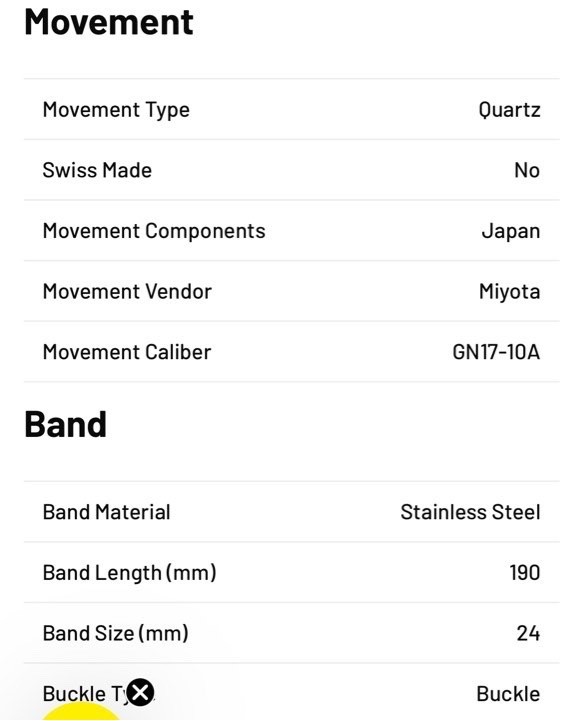Select the GN17-10A caliber value
The width and height of the screenshot is (584, 721).
[496, 352]
